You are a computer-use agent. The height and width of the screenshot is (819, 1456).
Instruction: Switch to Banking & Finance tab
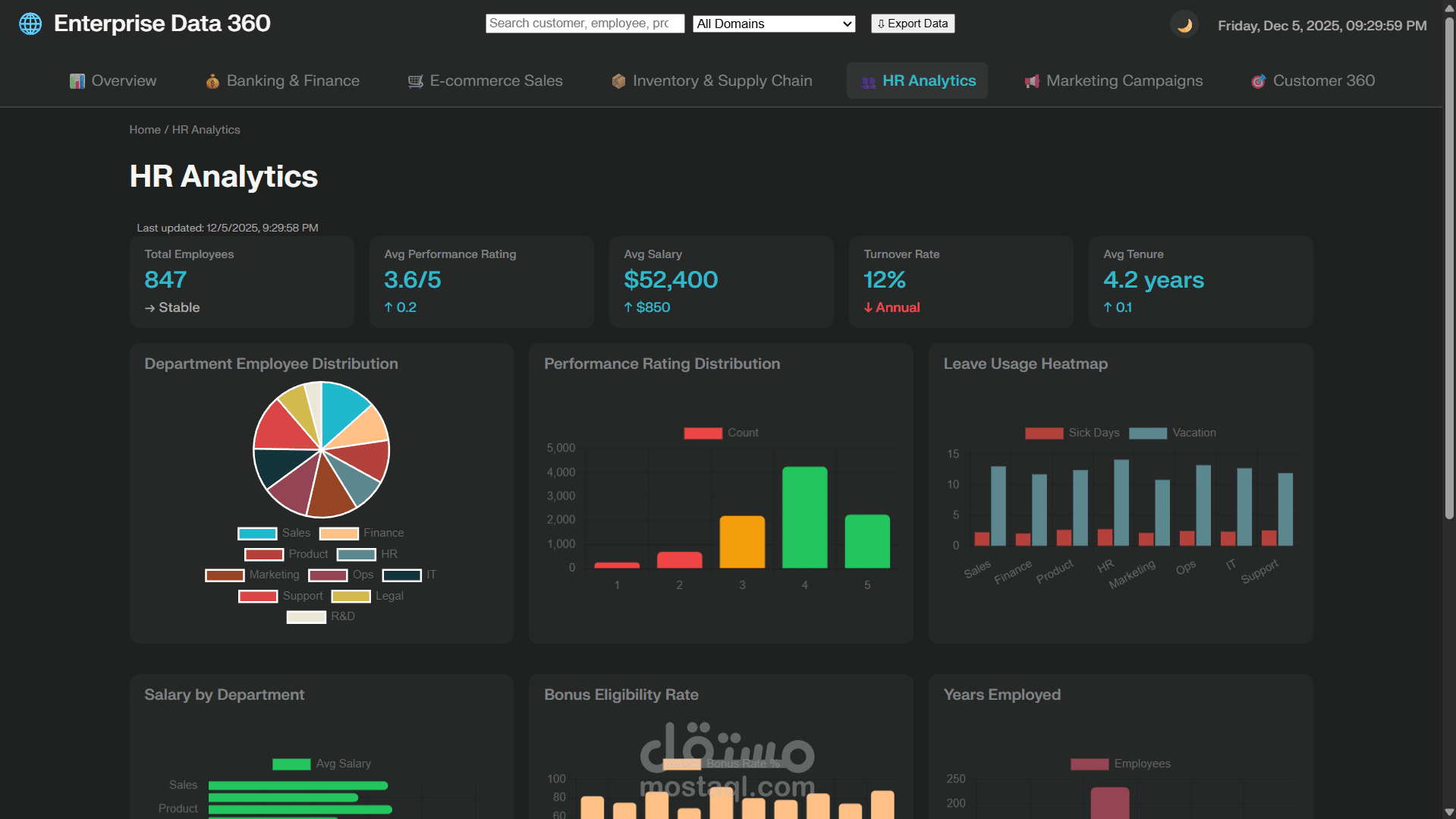282,80
